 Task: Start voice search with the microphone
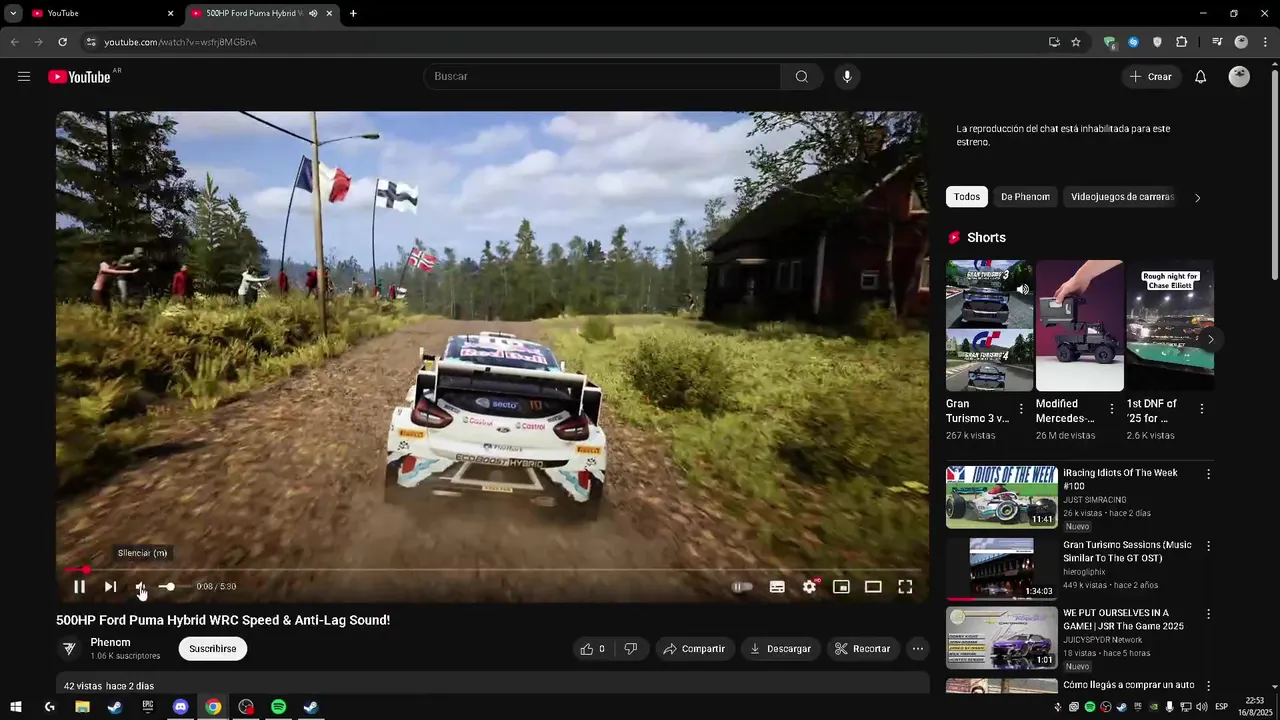click(847, 77)
